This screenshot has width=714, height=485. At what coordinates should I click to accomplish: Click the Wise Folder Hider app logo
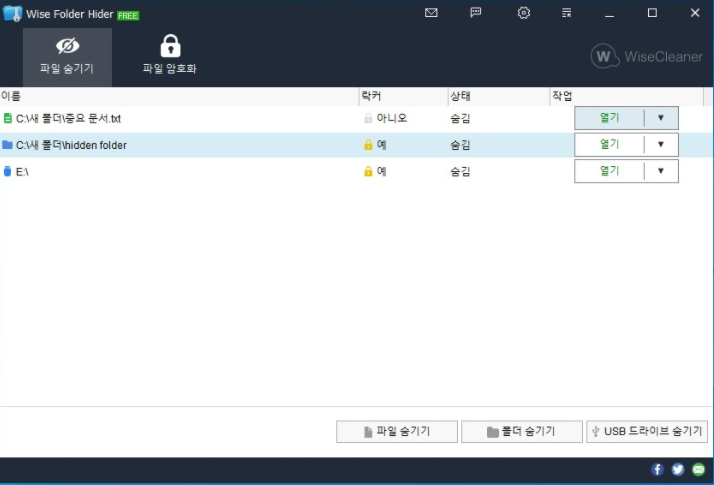12,13
